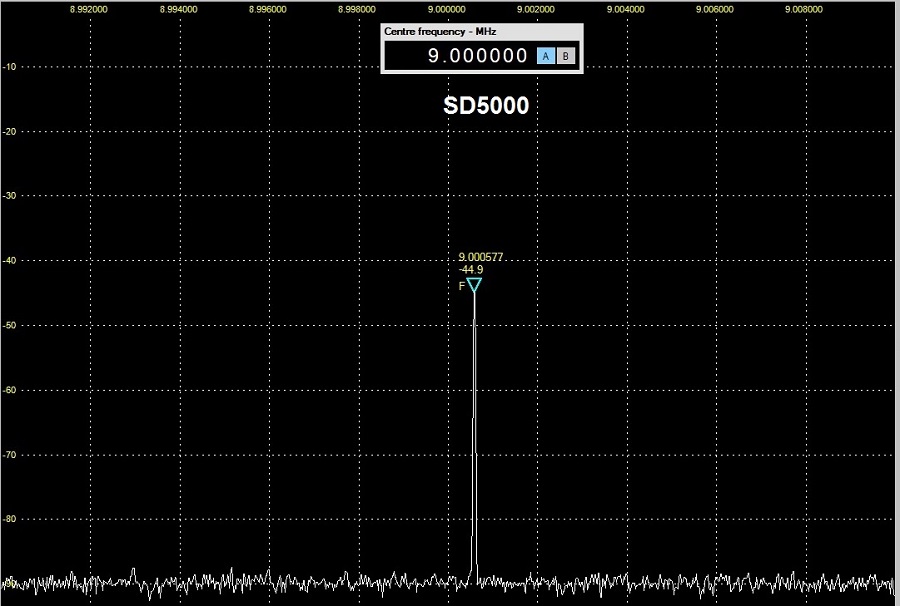
Task: Click the marker frequency label 9.000577
Action: pos(481,257)
